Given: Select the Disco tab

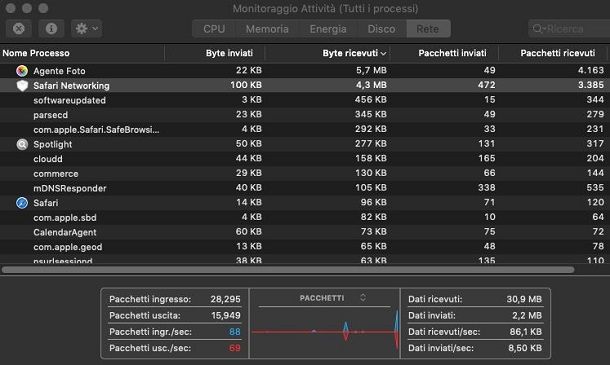Looking at the screenshot, I should (381, 29).
